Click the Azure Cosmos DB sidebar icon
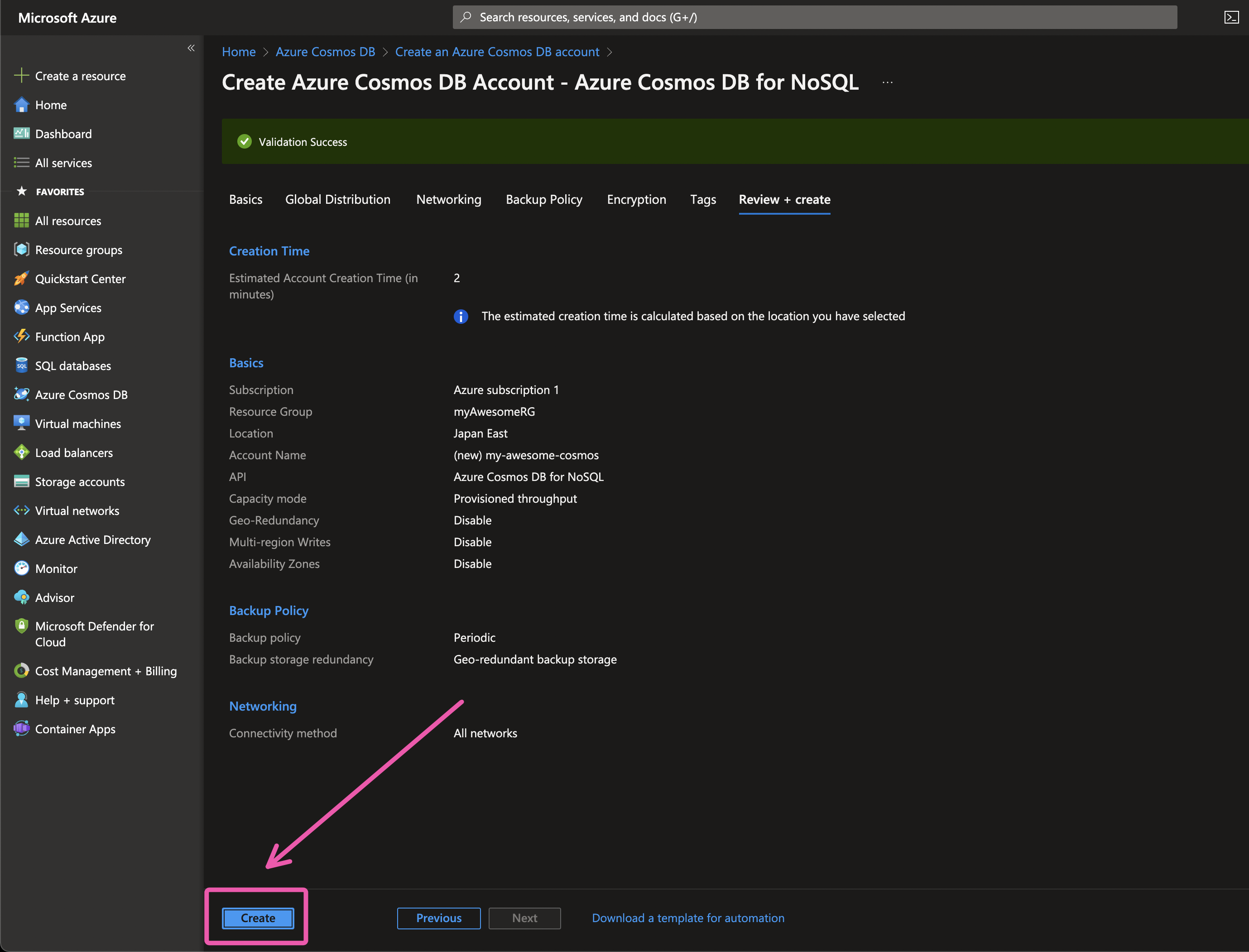This screenshot has height=952, width=1249. click(22, 394)
